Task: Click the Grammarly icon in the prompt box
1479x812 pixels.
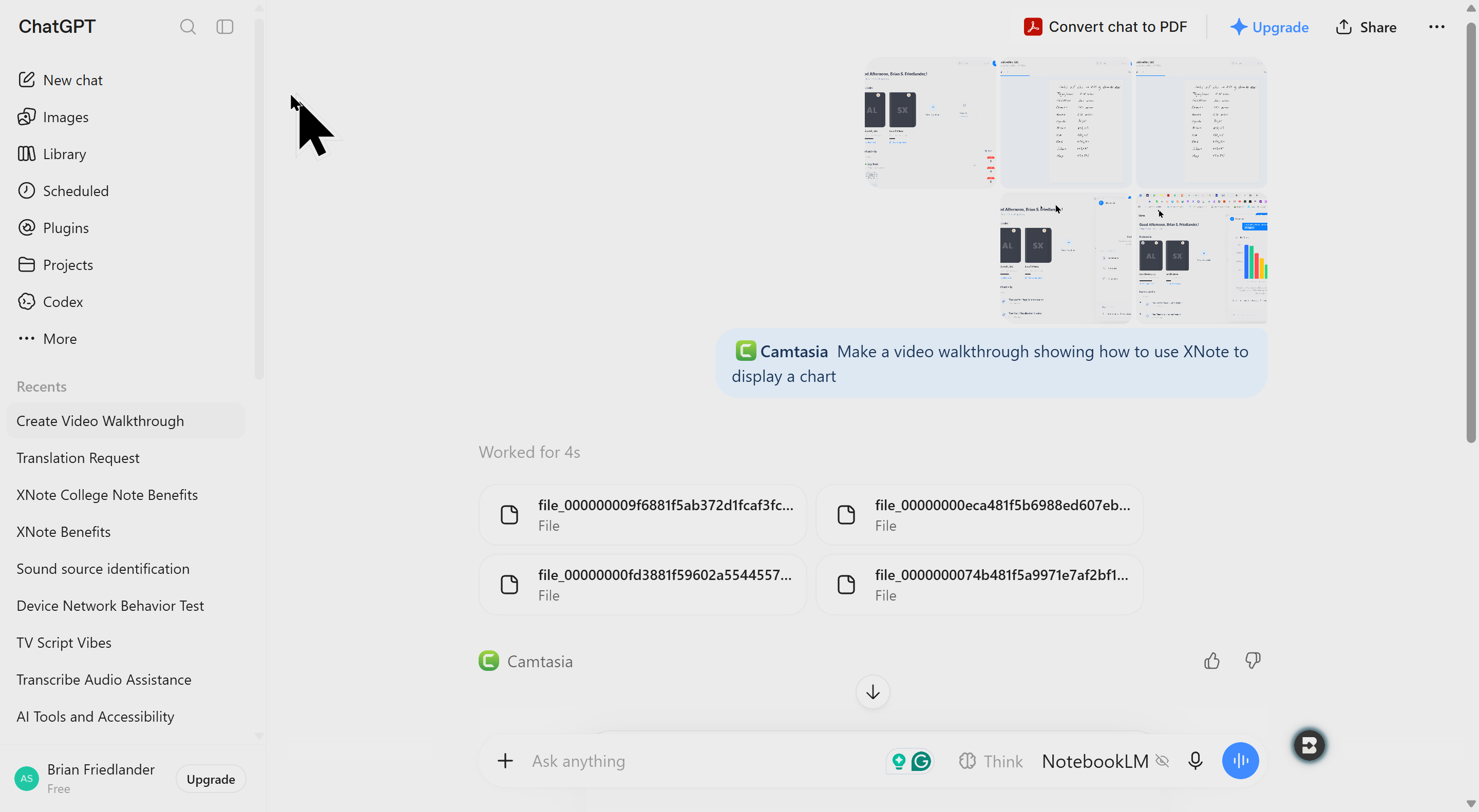Action: pyautogui.click(x=921, y=762)
